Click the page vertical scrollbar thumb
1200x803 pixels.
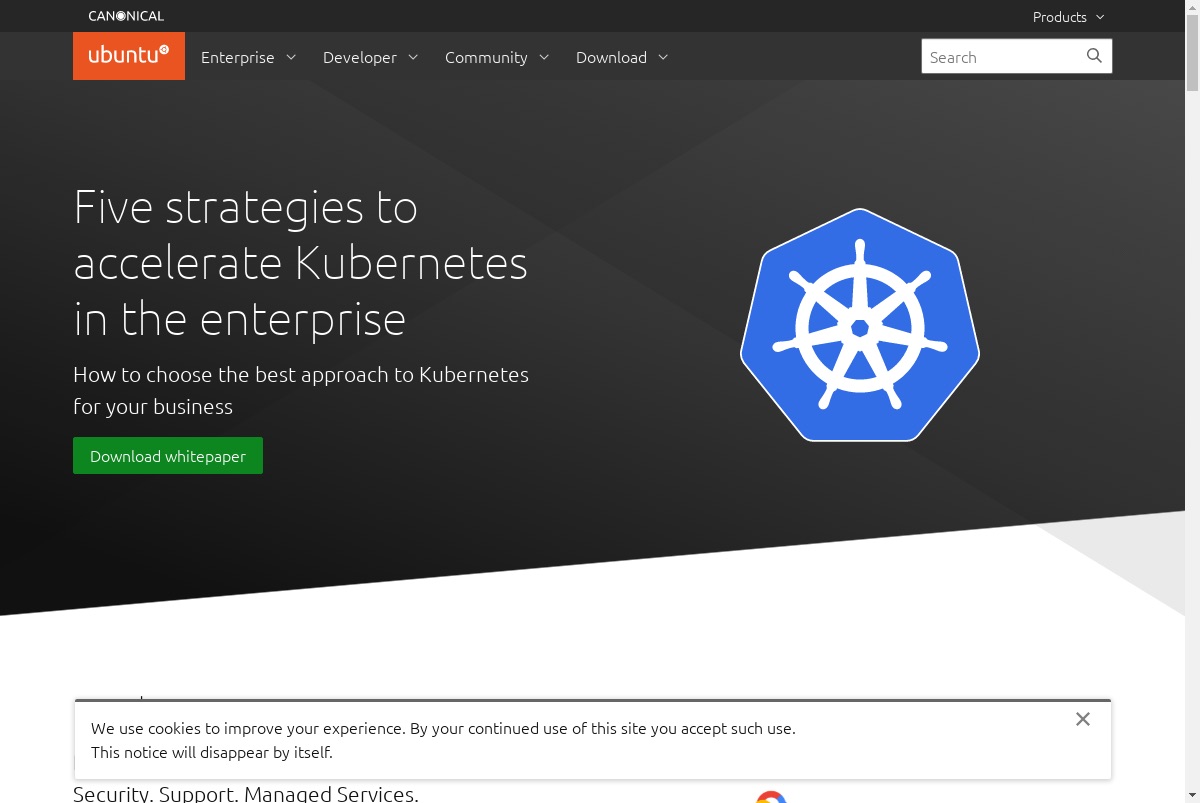[x=1192, y=52]
